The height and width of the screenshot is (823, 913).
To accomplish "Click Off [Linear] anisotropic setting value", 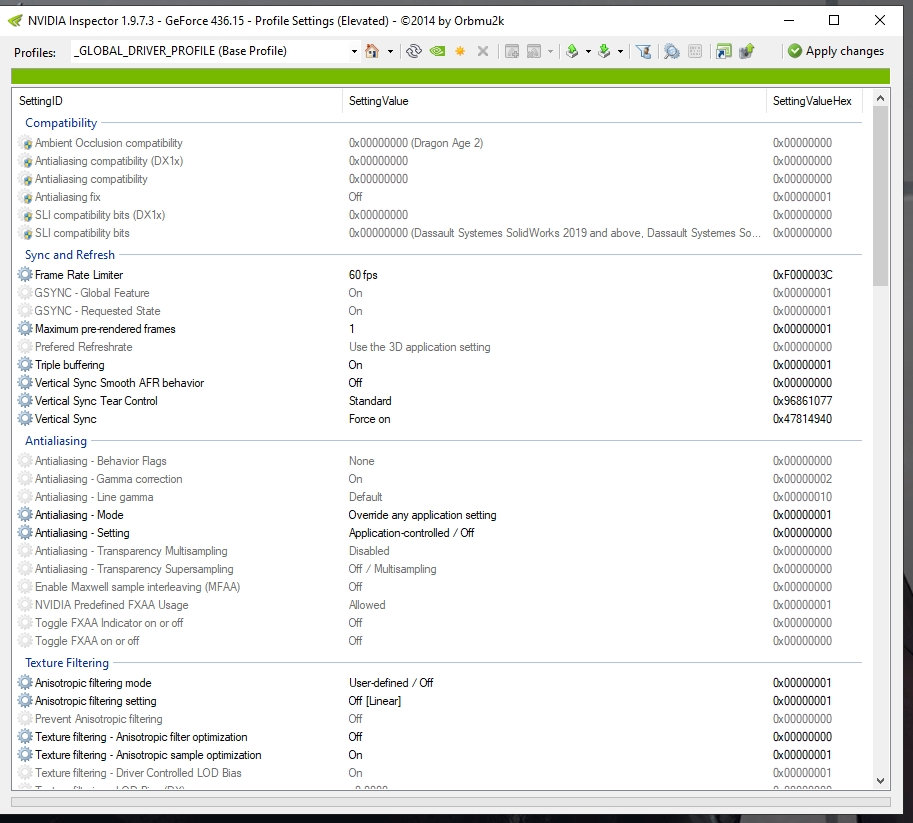I will [374, 701].
